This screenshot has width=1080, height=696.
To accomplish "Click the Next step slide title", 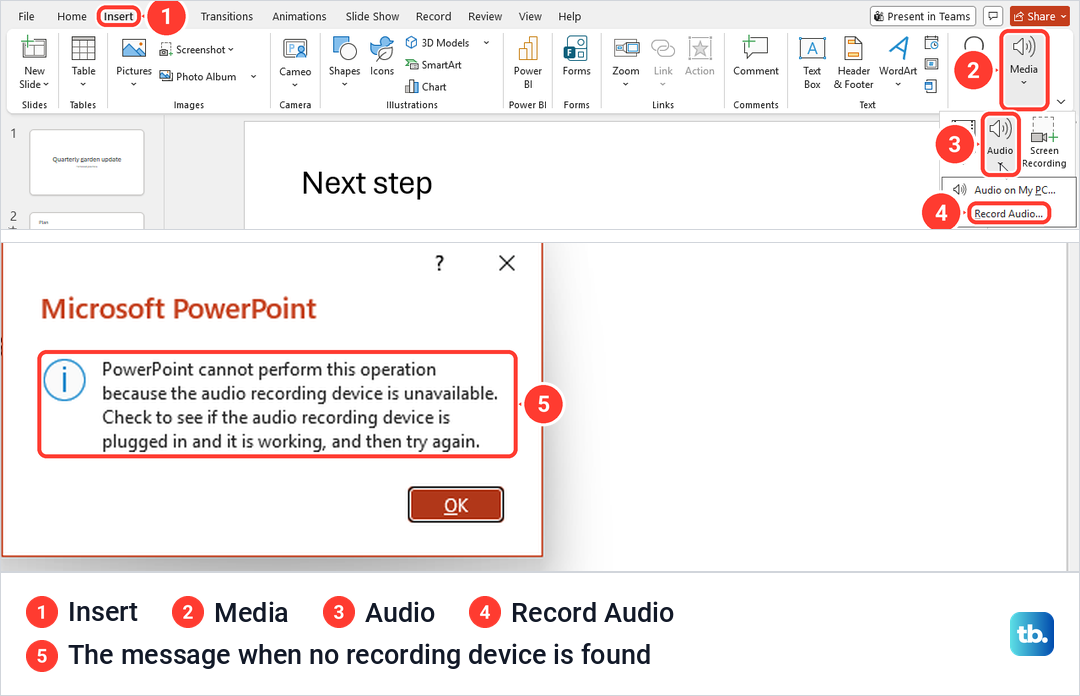I will click(367, 183).
